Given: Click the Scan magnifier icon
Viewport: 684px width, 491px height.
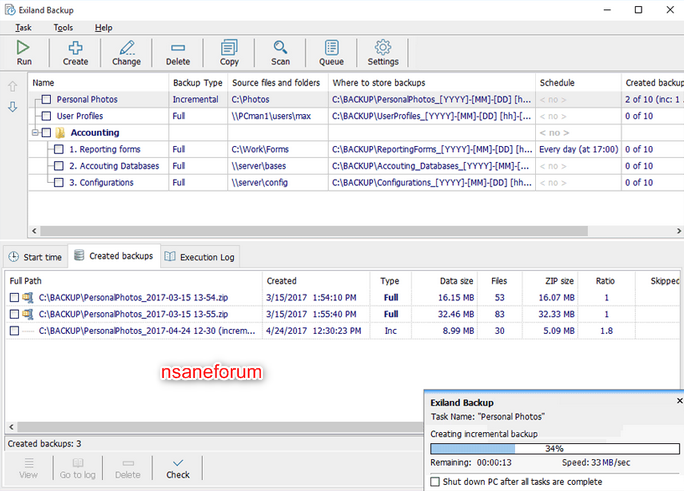Looking at the screenshot, I should (x=280, y=47).
